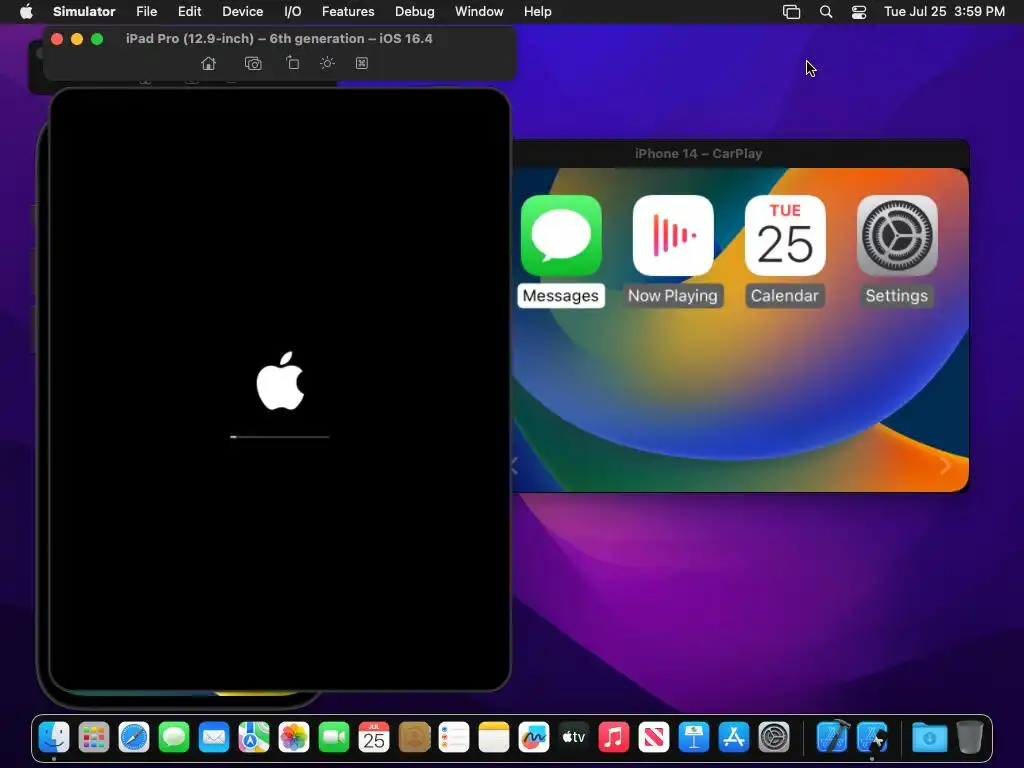Open System Settings from the Dock
Screen dimensions: 1024x768
[x=774, y=738]
